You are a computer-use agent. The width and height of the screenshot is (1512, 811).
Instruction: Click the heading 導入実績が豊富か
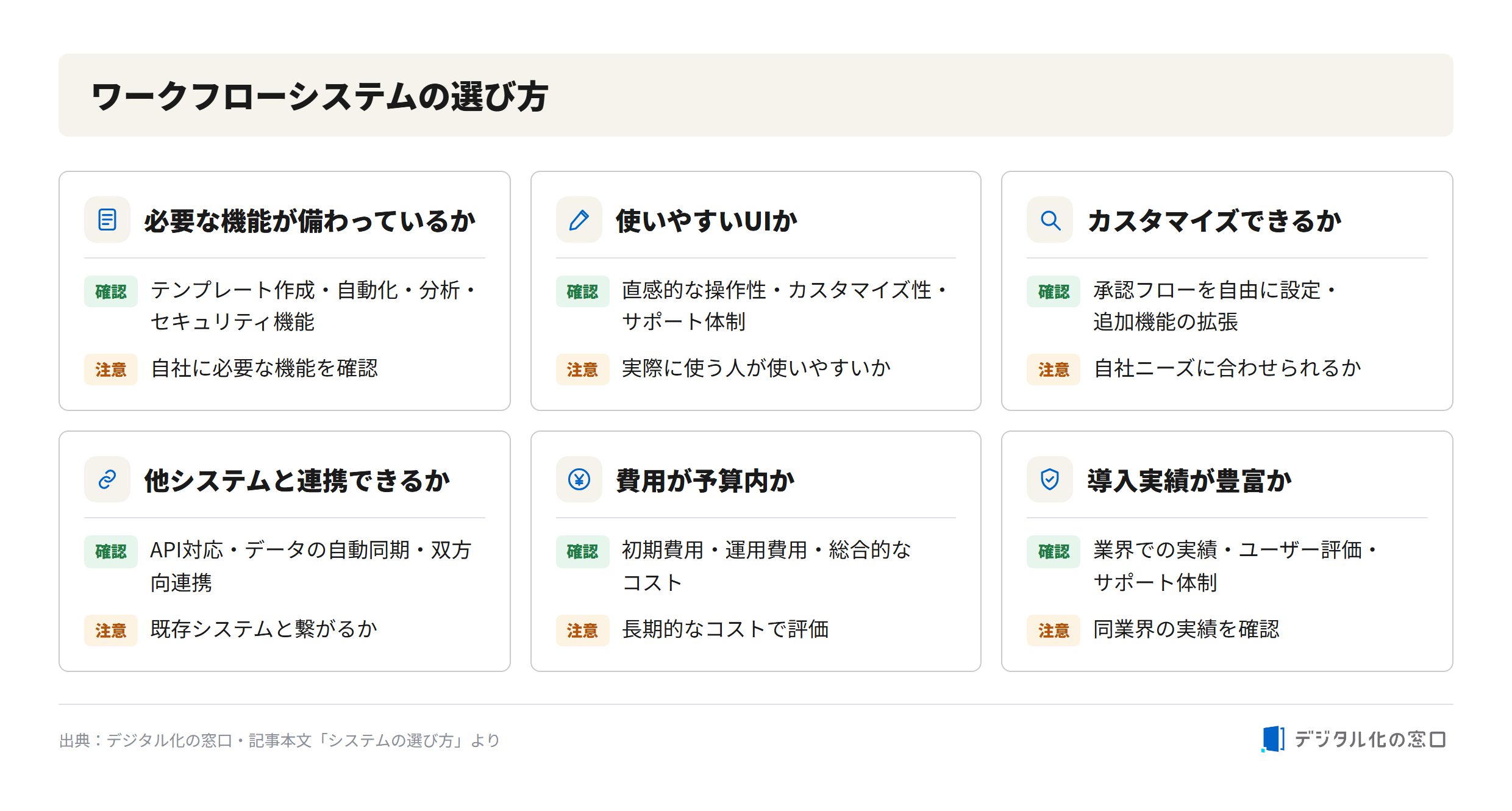(1189, 481)
